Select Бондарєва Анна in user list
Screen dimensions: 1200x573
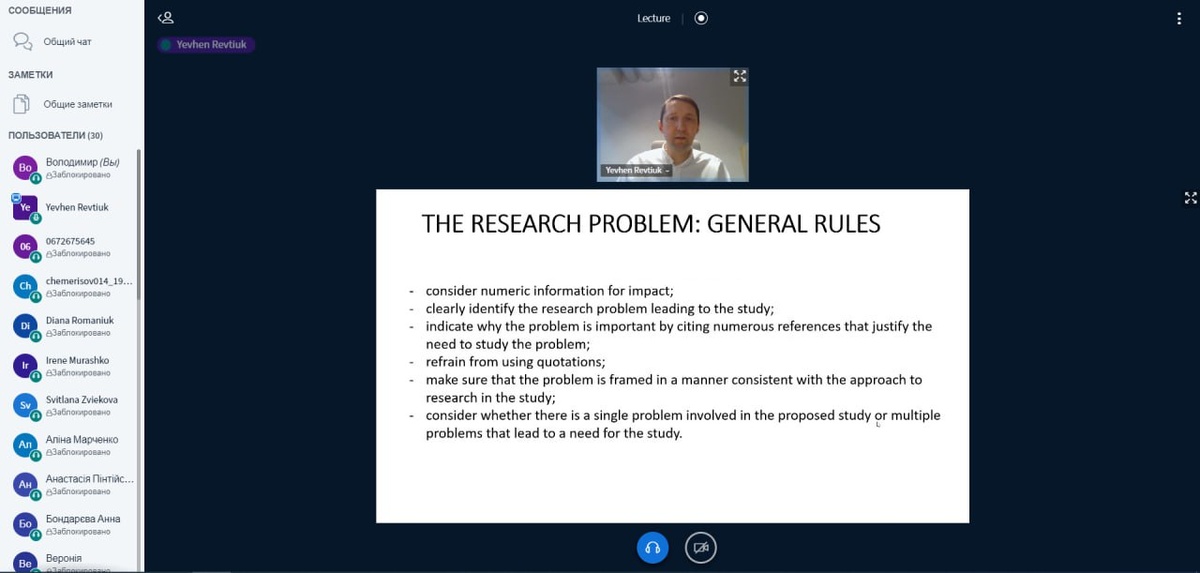coord(70,524)
